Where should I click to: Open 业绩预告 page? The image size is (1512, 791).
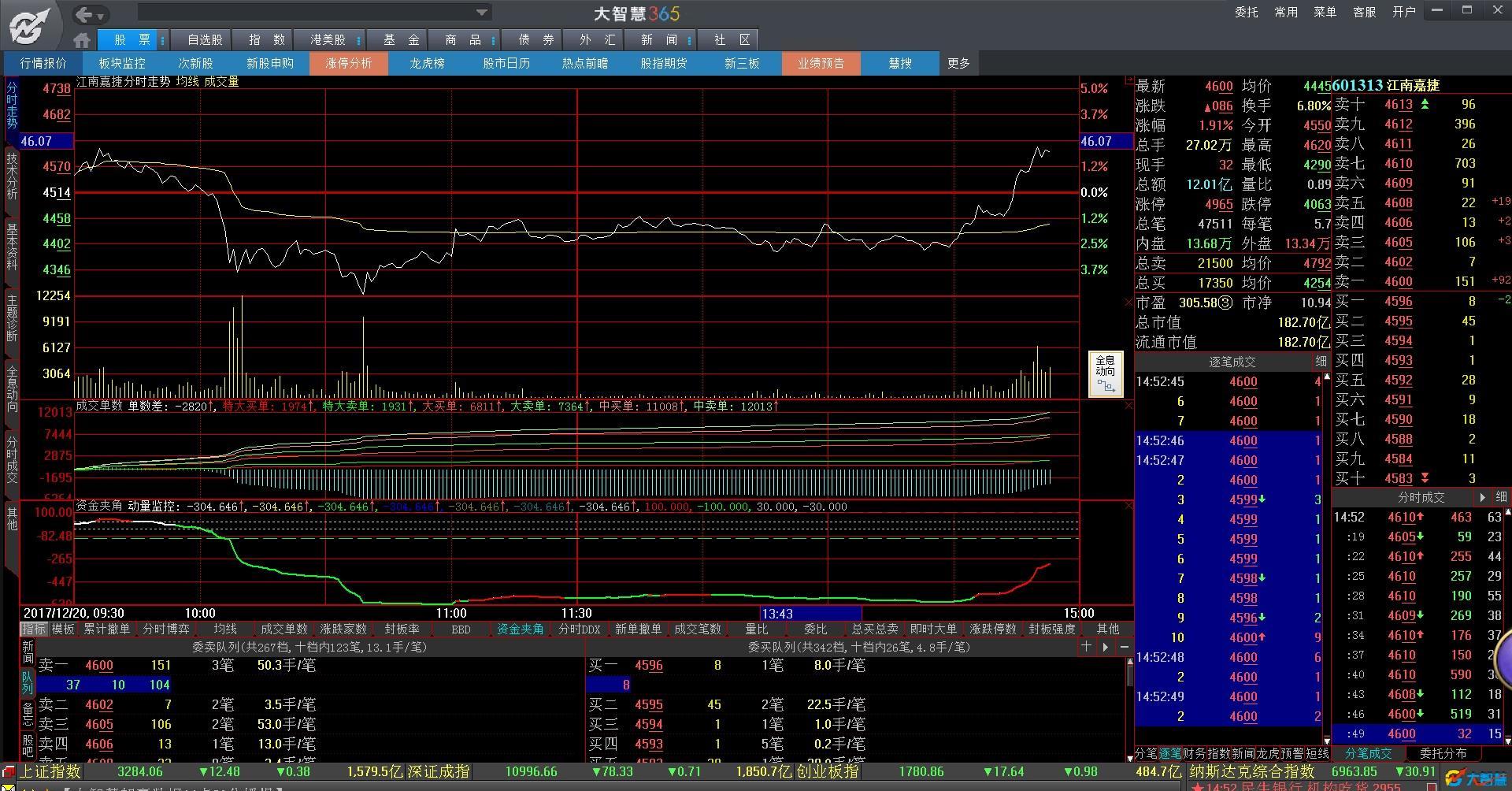point(821,63)
